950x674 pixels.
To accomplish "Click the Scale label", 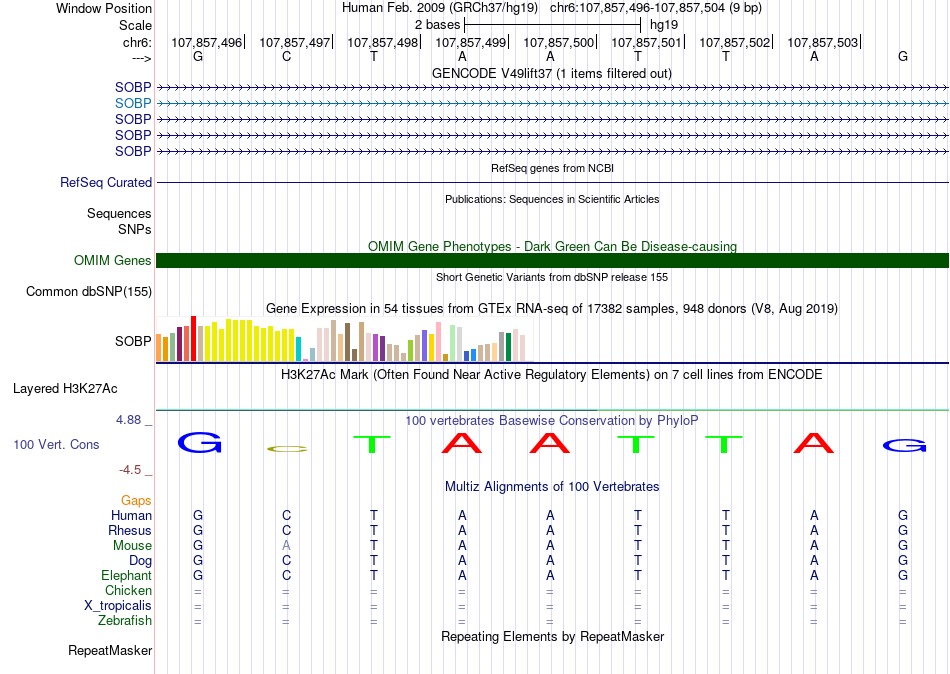I will (x=135, y=25).
